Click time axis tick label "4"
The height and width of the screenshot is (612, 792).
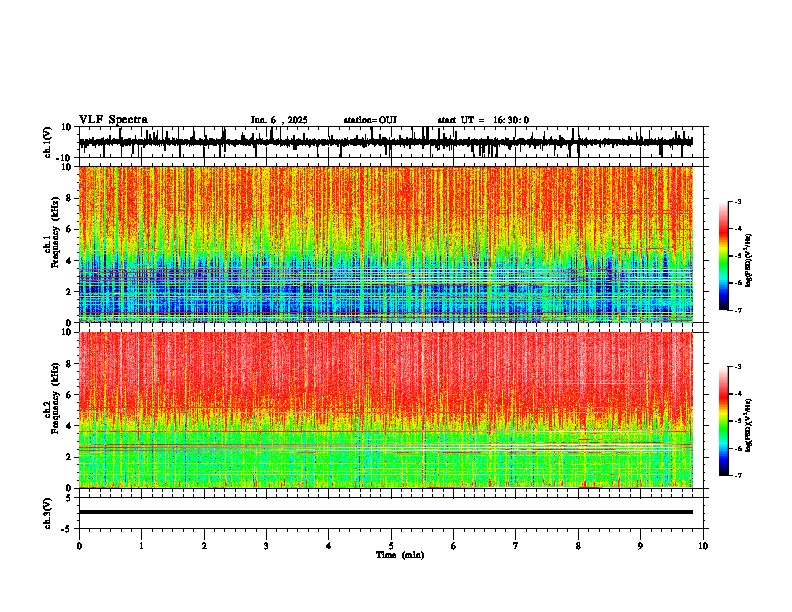pyautogui.click(x=329, y=546)
